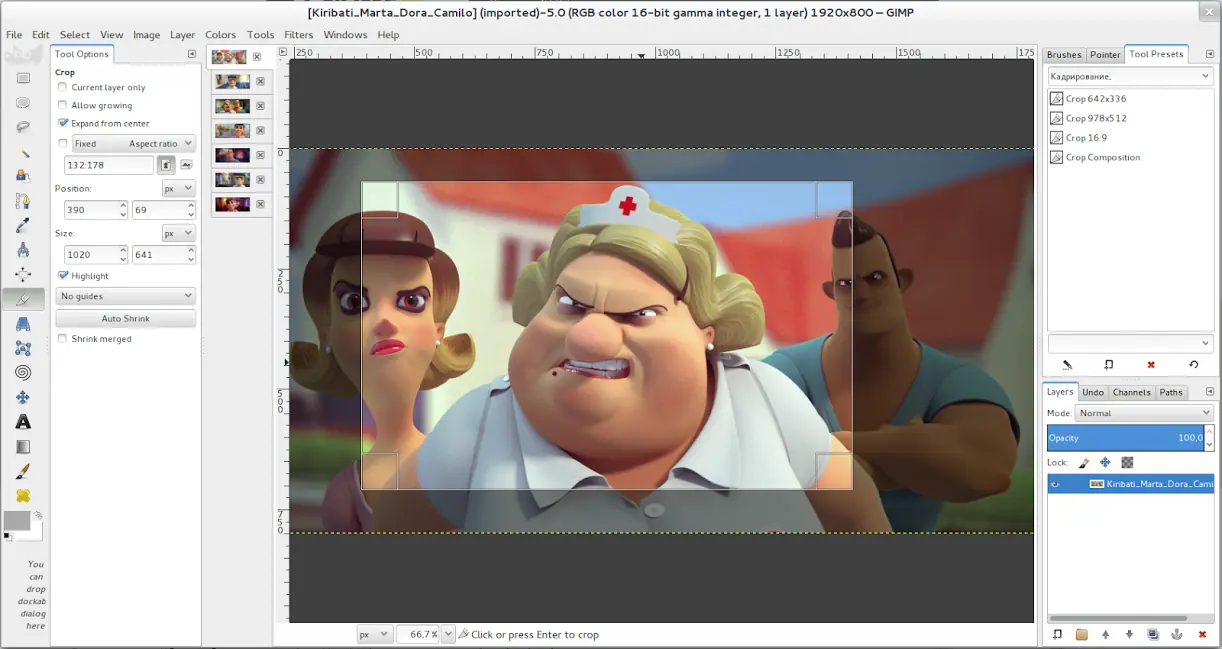This screenshot has width=1222, height=649.
Task: Enable the Fixed aspect ratio checkbox
Action: (x=63, y=143)
